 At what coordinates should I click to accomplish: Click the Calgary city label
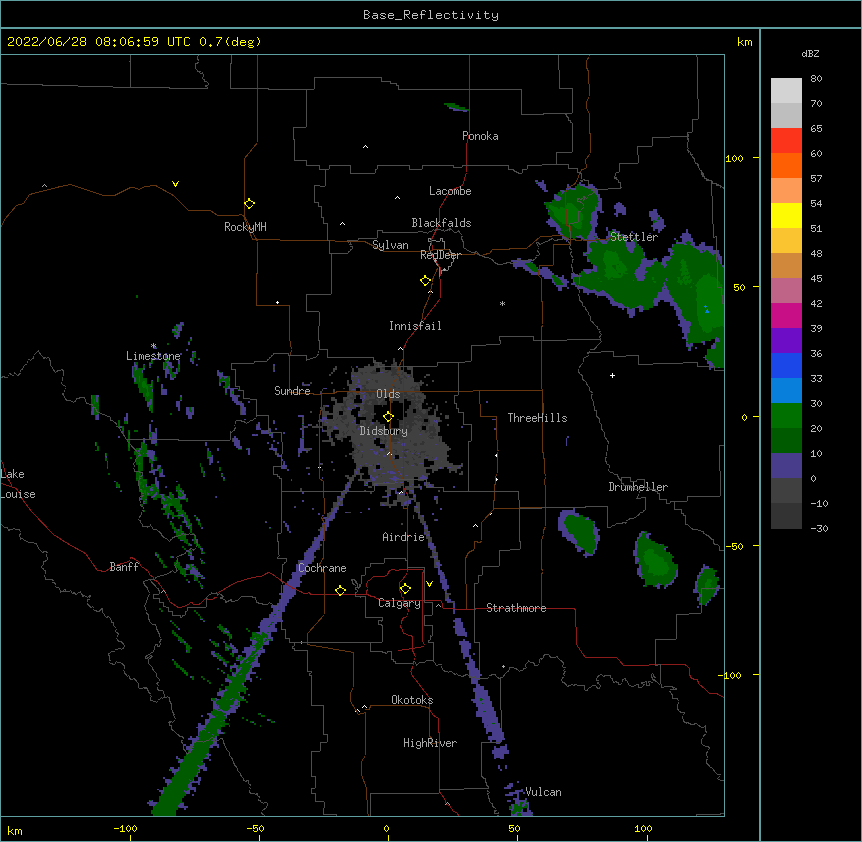click(x=399, y=603)
